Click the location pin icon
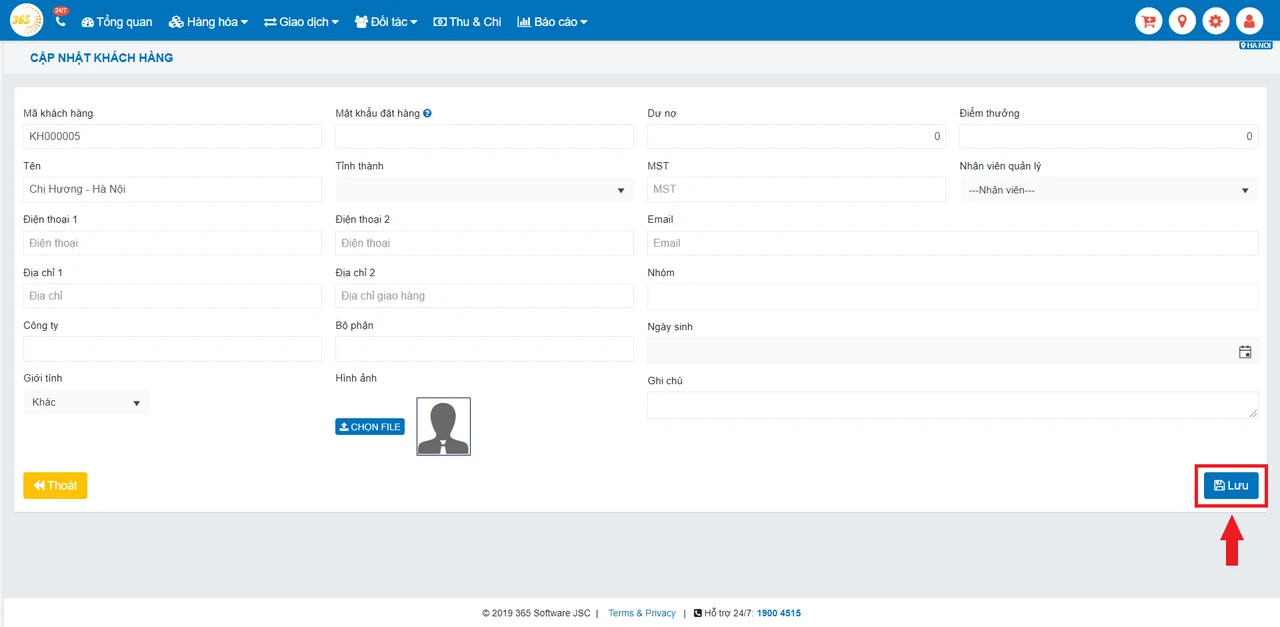1280x627 pixels. click(x=1182, y=21)
